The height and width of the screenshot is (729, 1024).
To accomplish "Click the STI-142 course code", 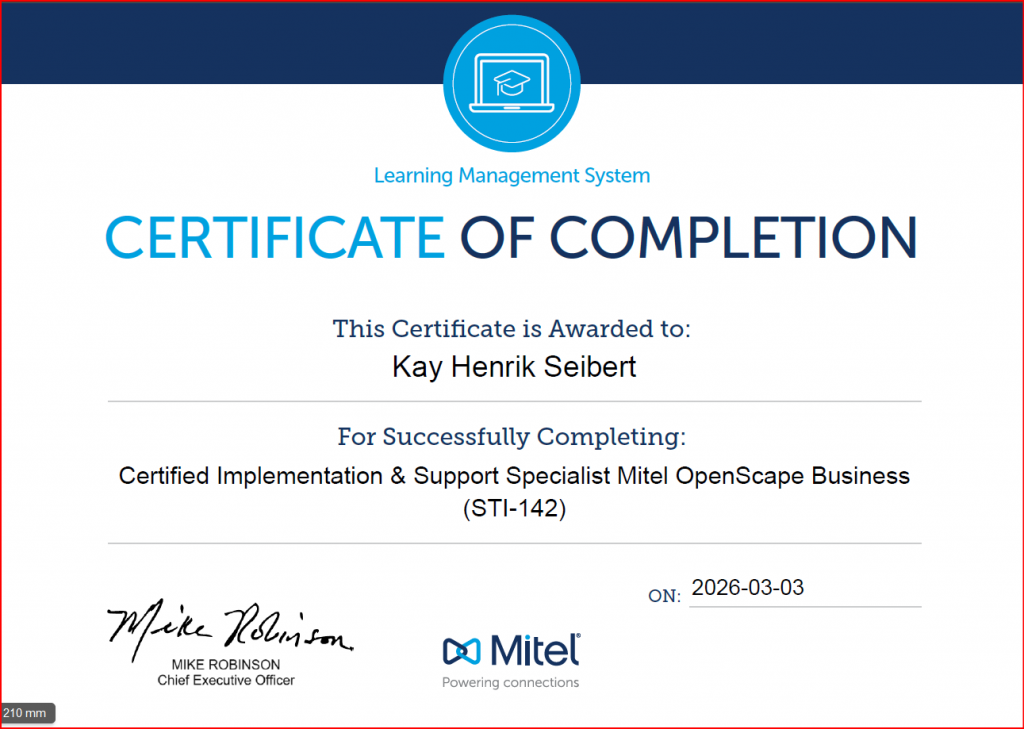I will (514, 509).
